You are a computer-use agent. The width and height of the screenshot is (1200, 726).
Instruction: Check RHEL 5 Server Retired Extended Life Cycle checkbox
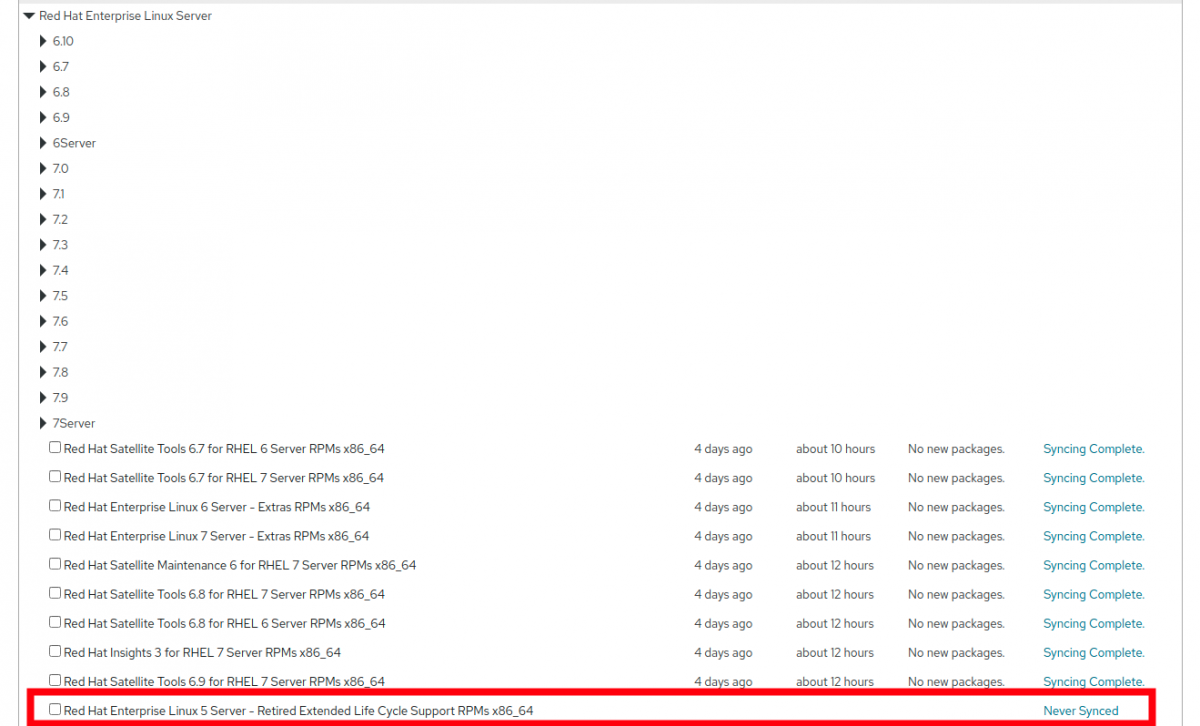tap(55, 710)
